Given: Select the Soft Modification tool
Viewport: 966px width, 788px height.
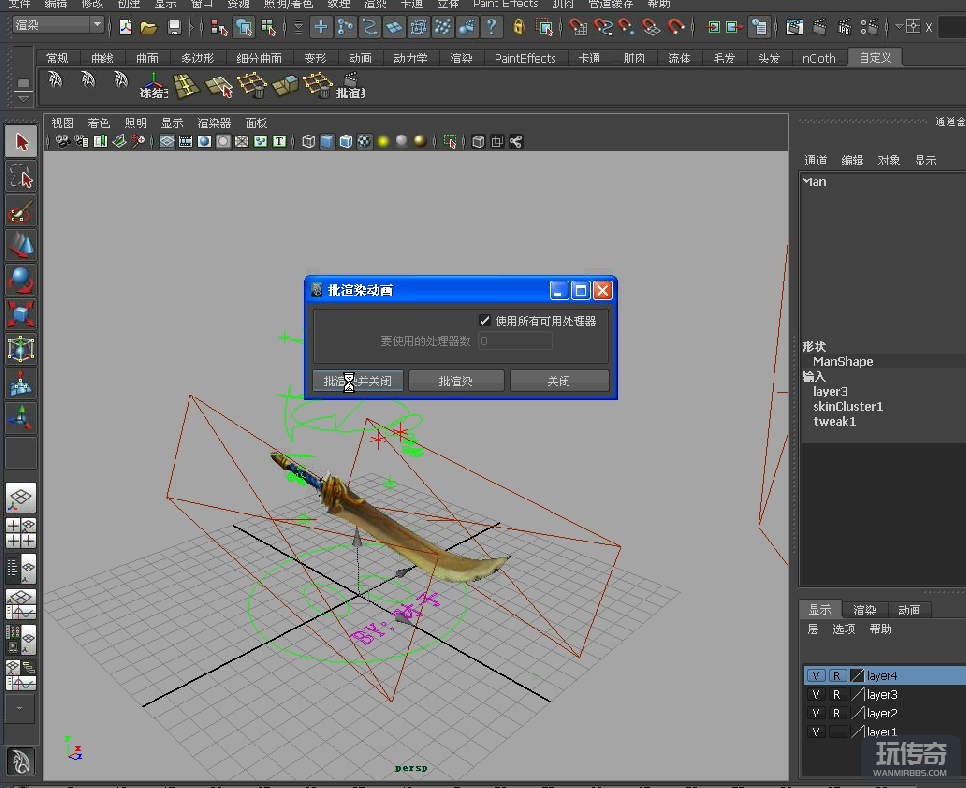Looking at the screenshot, I should pos(21,383).
